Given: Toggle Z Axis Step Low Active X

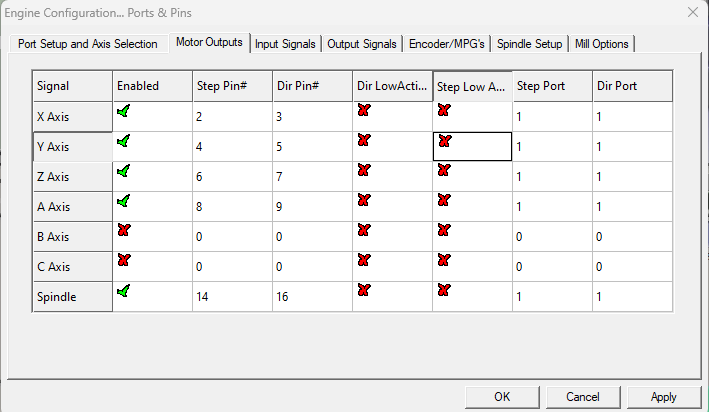Looking at the screenshot, I should 444,171.
